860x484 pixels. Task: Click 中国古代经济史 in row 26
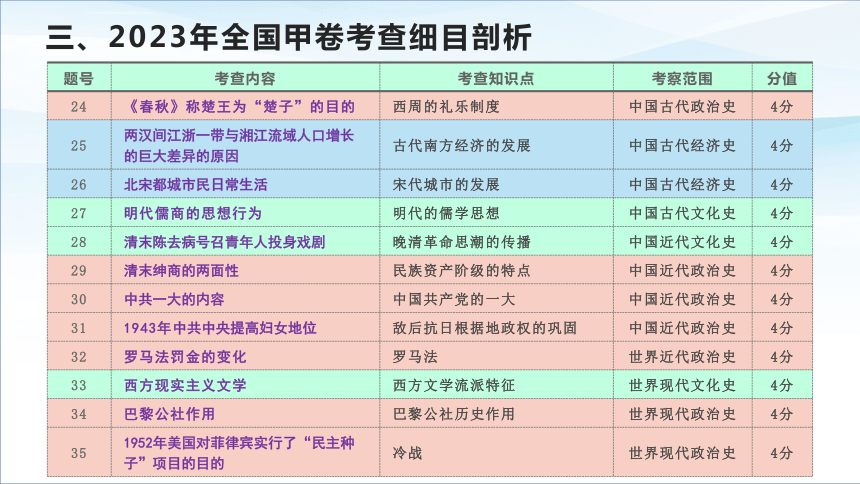click(x=682, y=184)
